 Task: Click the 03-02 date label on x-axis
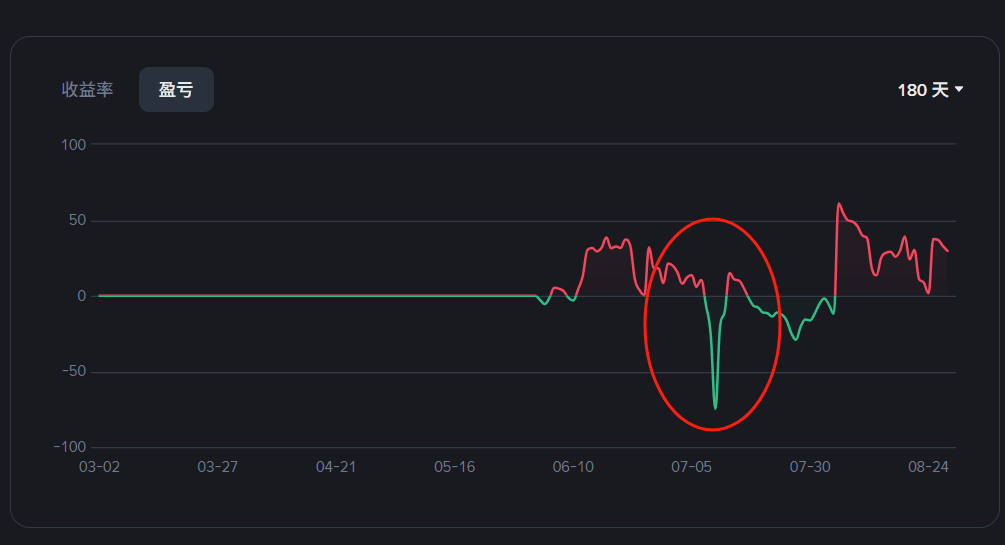pos(99,467)
